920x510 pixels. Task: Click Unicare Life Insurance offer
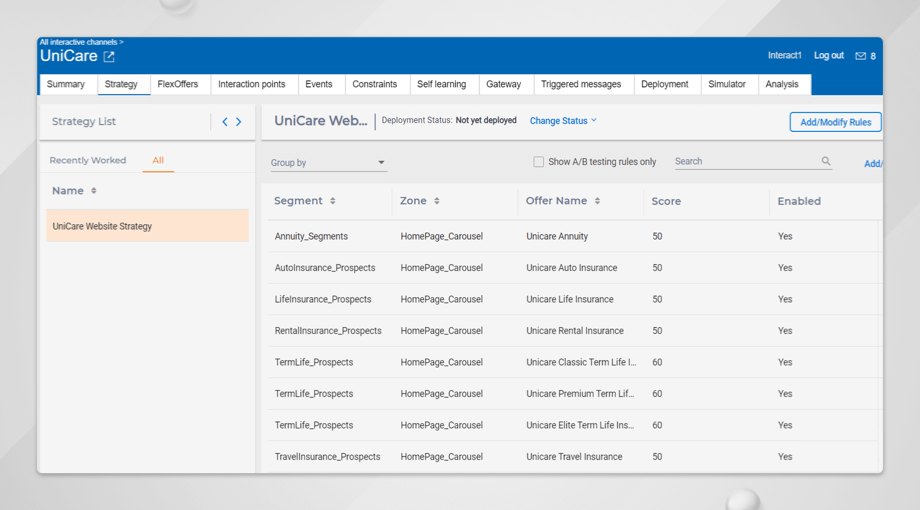570,299
